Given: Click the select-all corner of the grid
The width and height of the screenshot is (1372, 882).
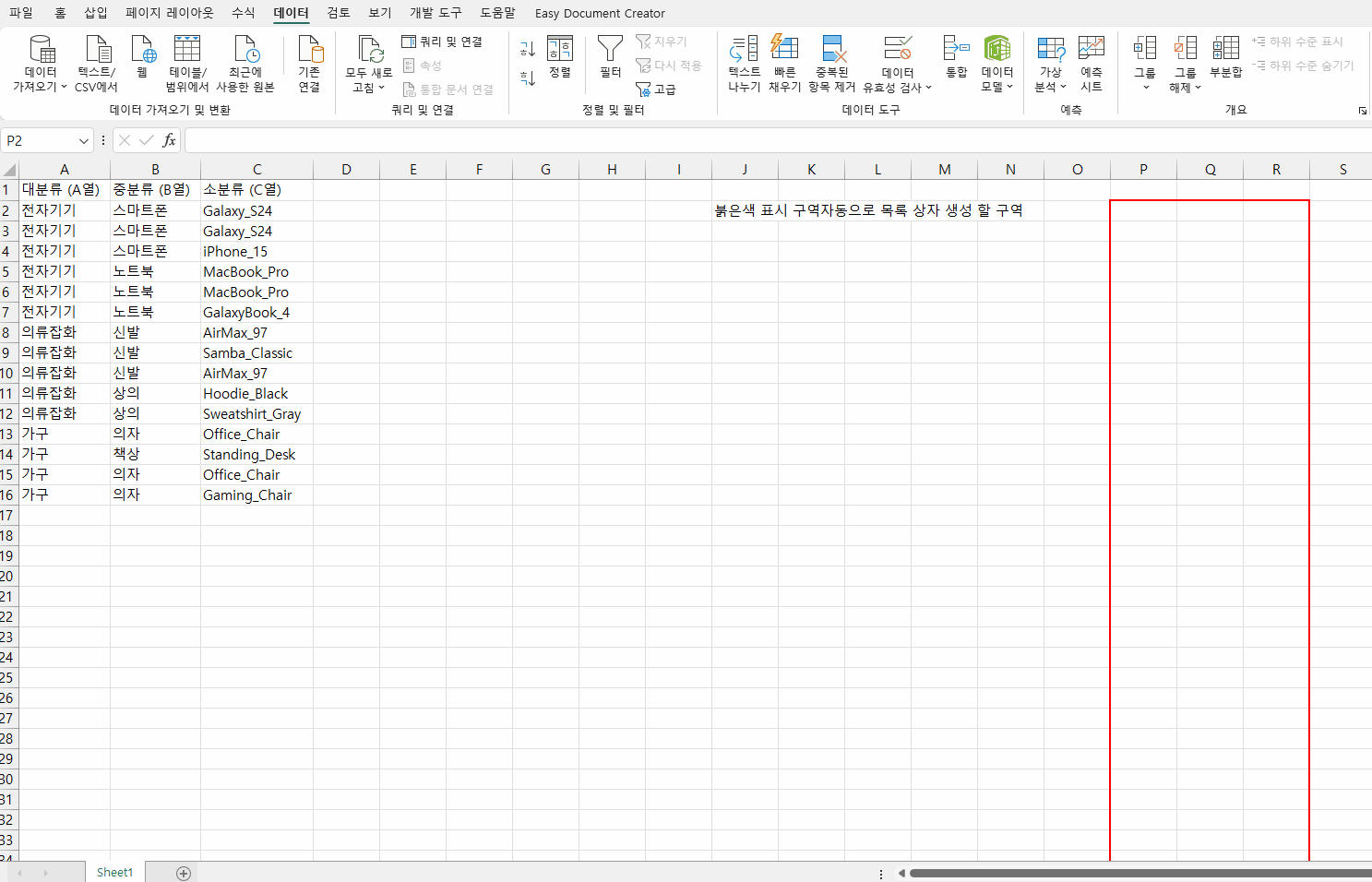Looking at the screenshot, I should point(9,170).
